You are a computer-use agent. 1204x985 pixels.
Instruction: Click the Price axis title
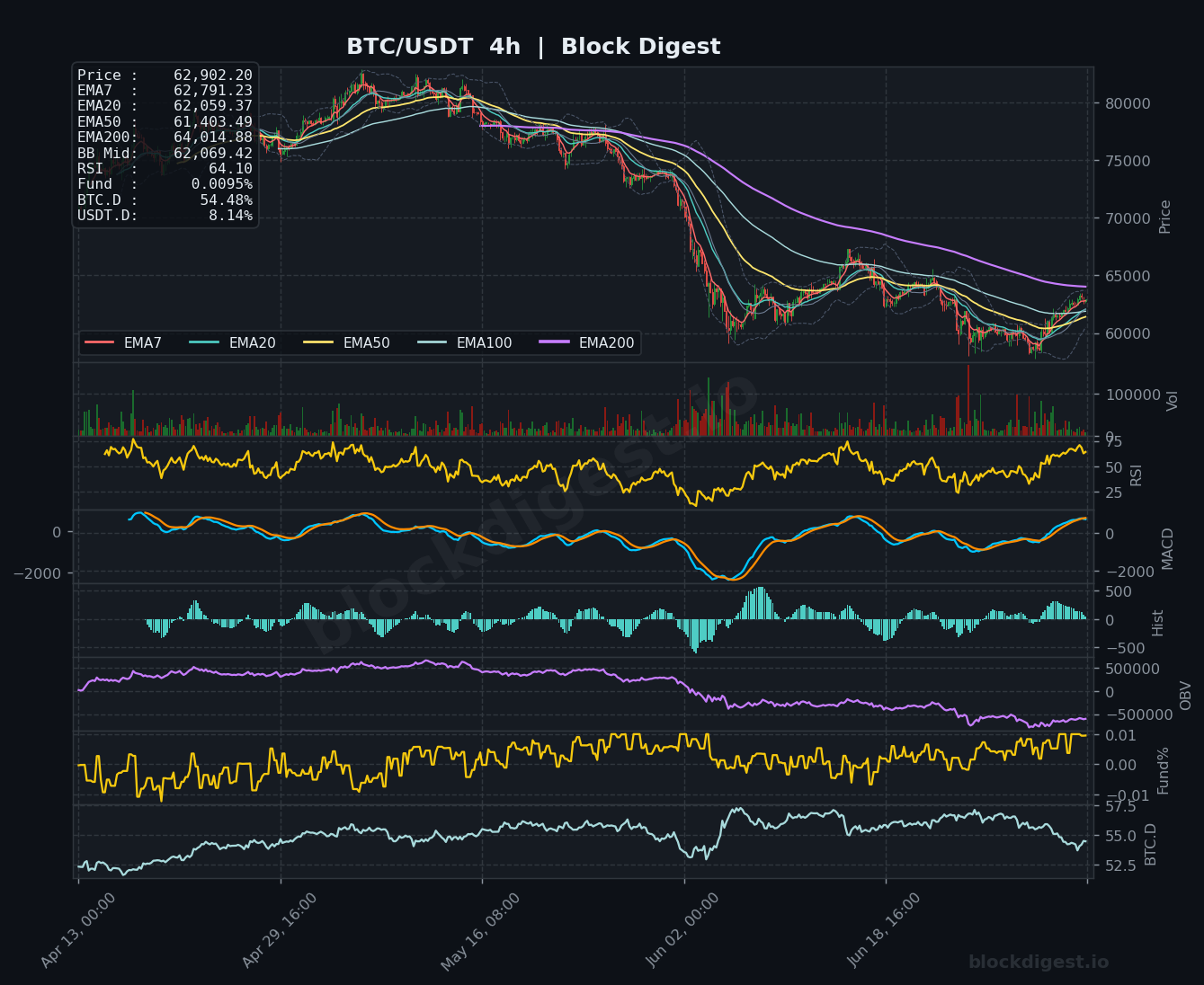point(1165,217)
